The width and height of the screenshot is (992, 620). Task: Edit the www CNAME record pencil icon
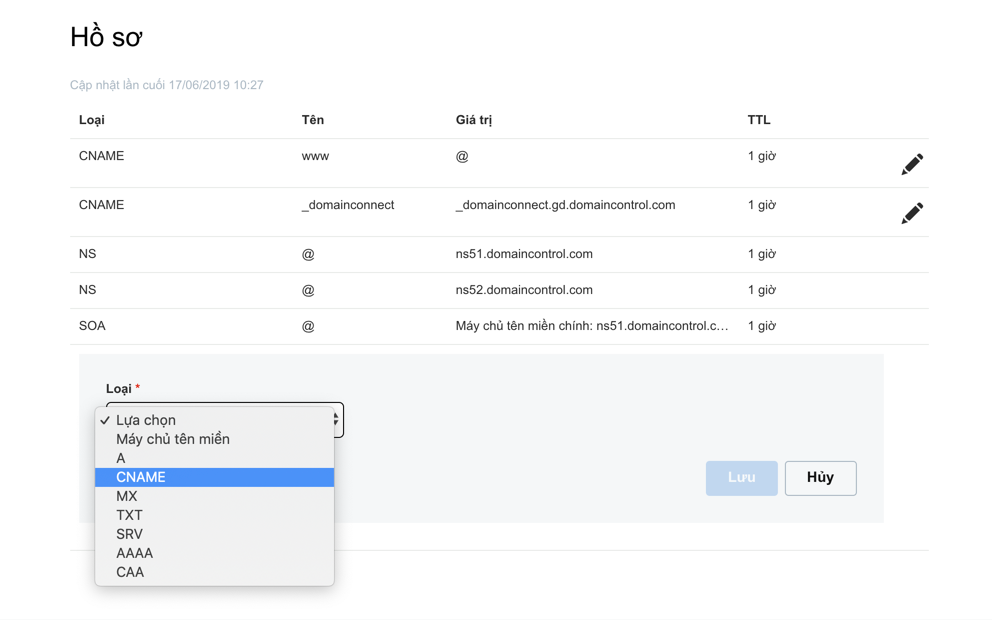[912, 164]
